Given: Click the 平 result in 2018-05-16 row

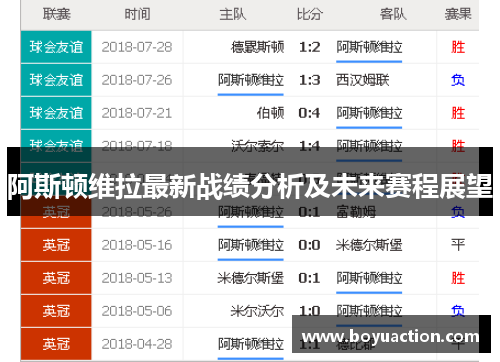Looking at the screenshot, I should click(x=458, y=245).
